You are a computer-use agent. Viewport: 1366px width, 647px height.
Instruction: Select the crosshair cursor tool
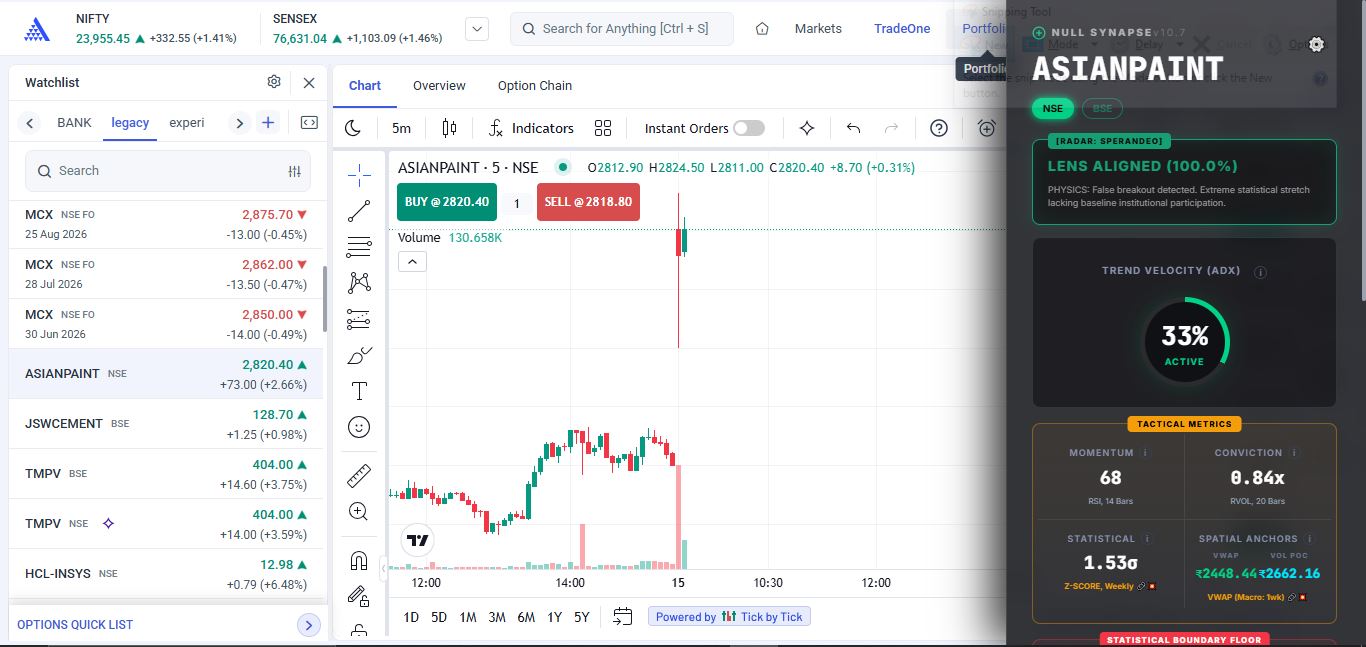click(x=359, y=175)
